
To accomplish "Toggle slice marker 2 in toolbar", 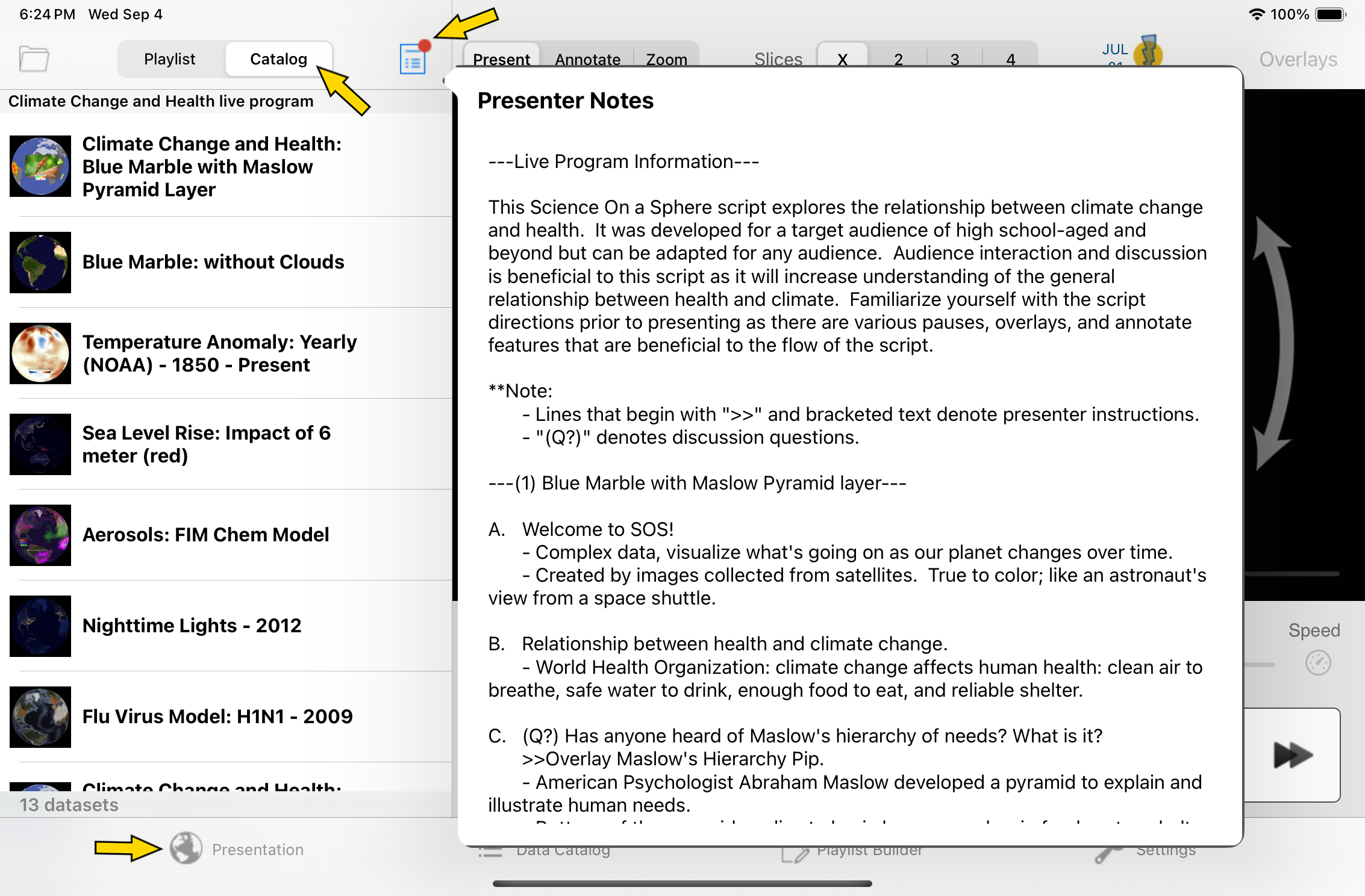I will click(897, 59).
